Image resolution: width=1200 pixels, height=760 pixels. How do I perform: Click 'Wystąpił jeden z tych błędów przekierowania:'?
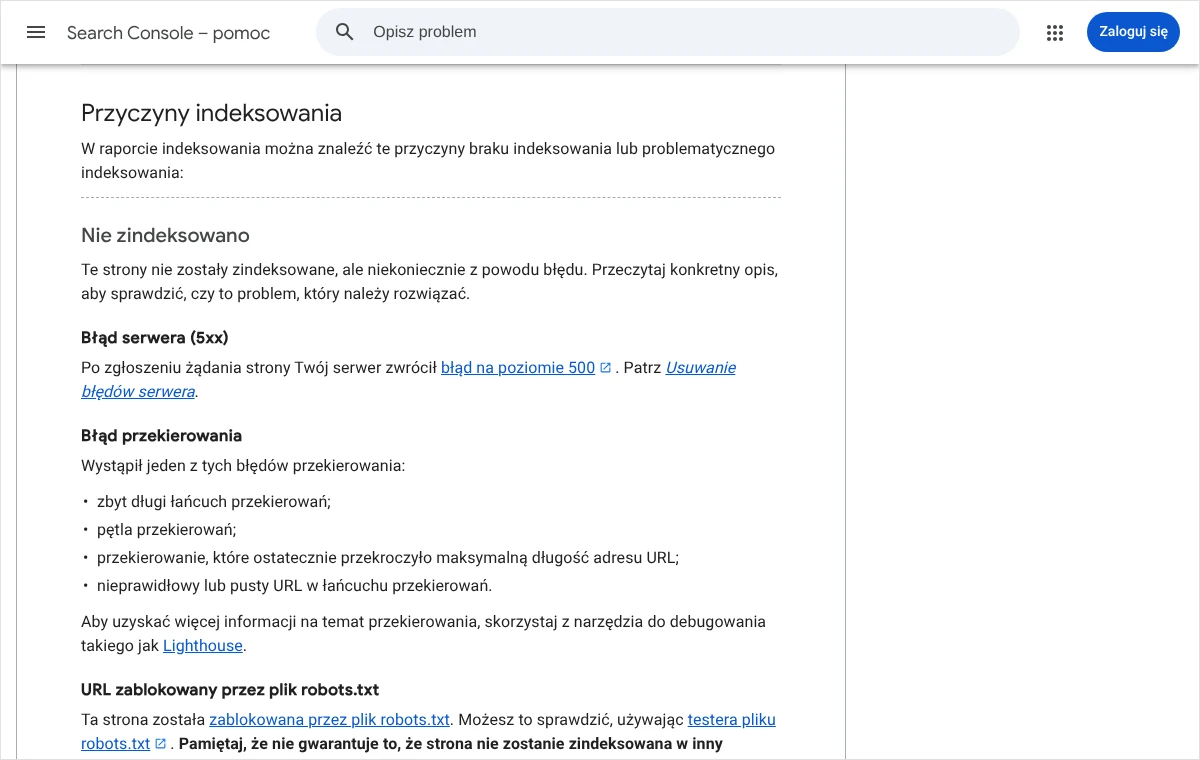[243, 466]
